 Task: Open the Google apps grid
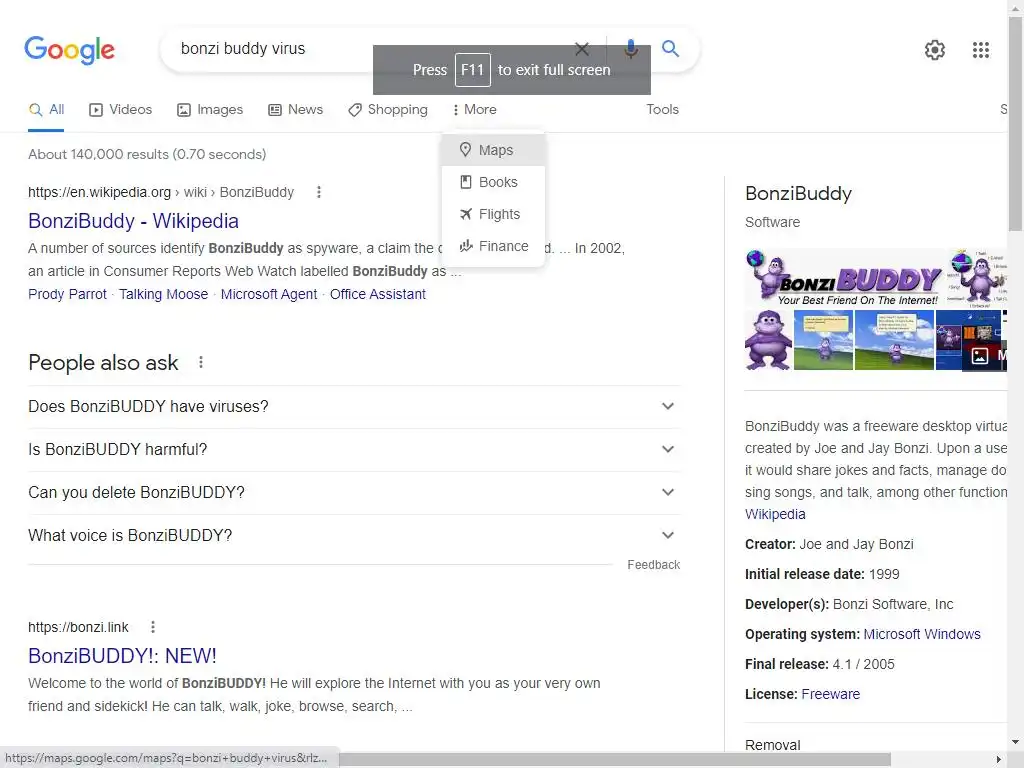click(x=980, y=50)
